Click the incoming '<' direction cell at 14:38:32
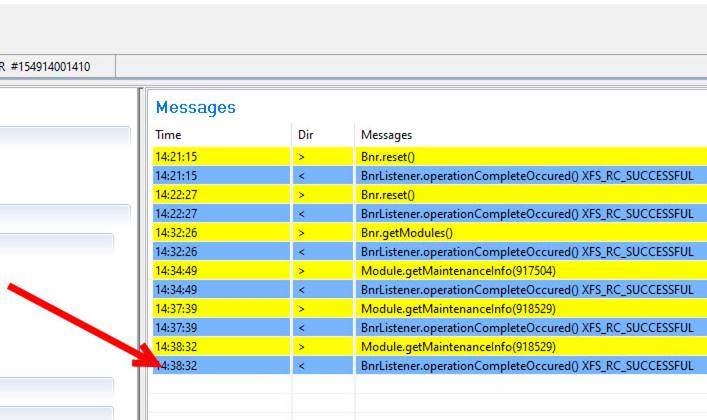The width and height of the screenshot is (707, 420). click(301, 366)
